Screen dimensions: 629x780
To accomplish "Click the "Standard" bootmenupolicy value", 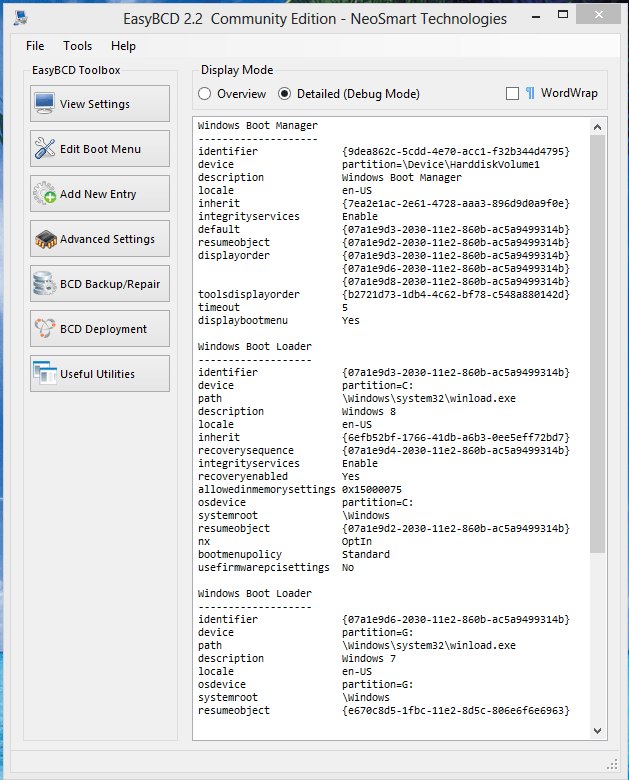I will (x=366, y=554).
